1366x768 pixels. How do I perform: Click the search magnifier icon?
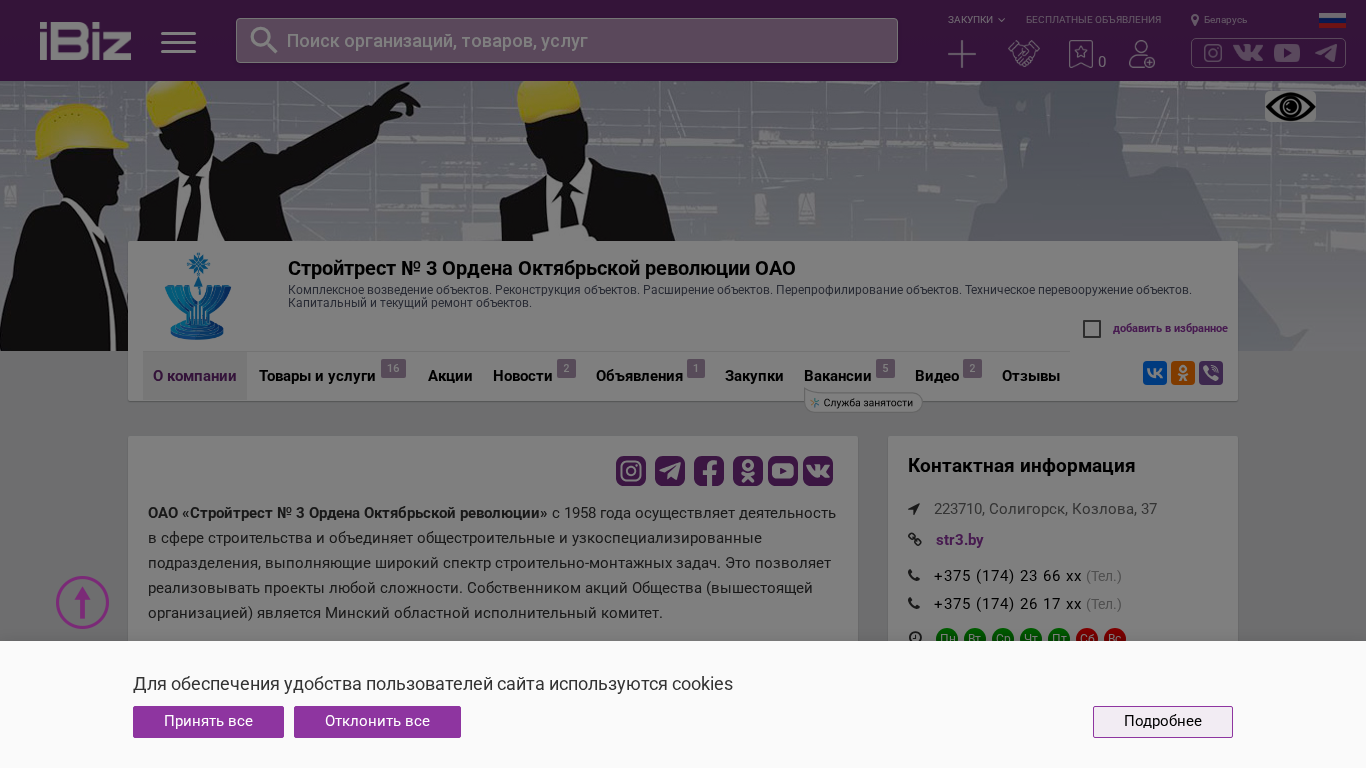(x=263, y=40)
